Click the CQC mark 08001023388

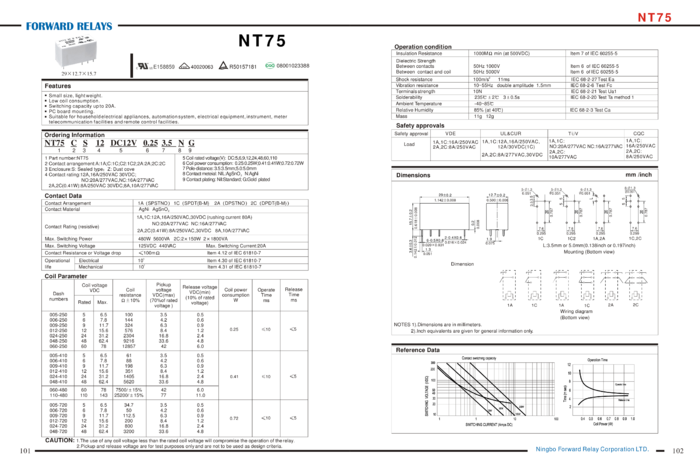287,66
